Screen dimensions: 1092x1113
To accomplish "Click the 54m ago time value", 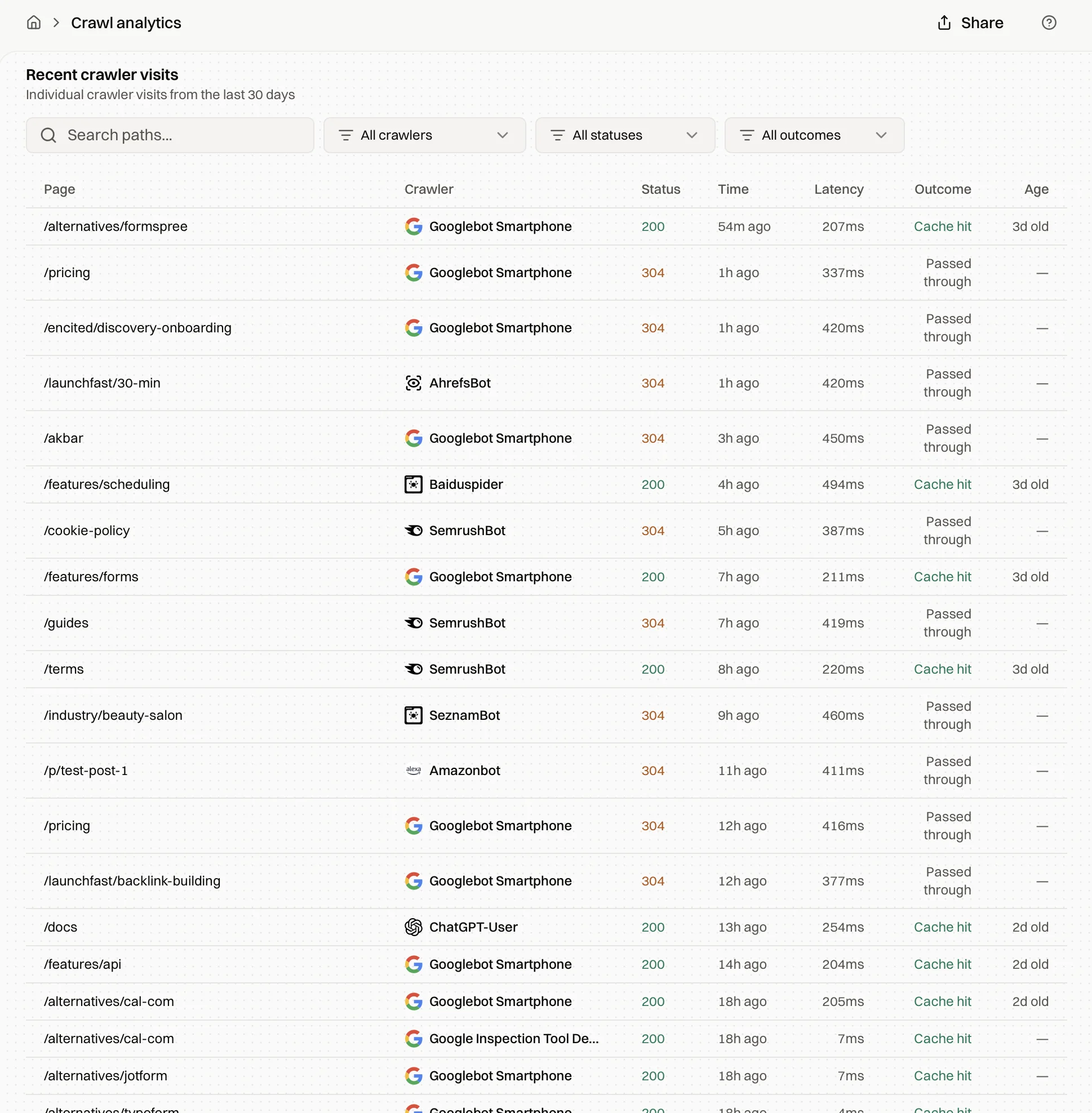I will (744, 226).
